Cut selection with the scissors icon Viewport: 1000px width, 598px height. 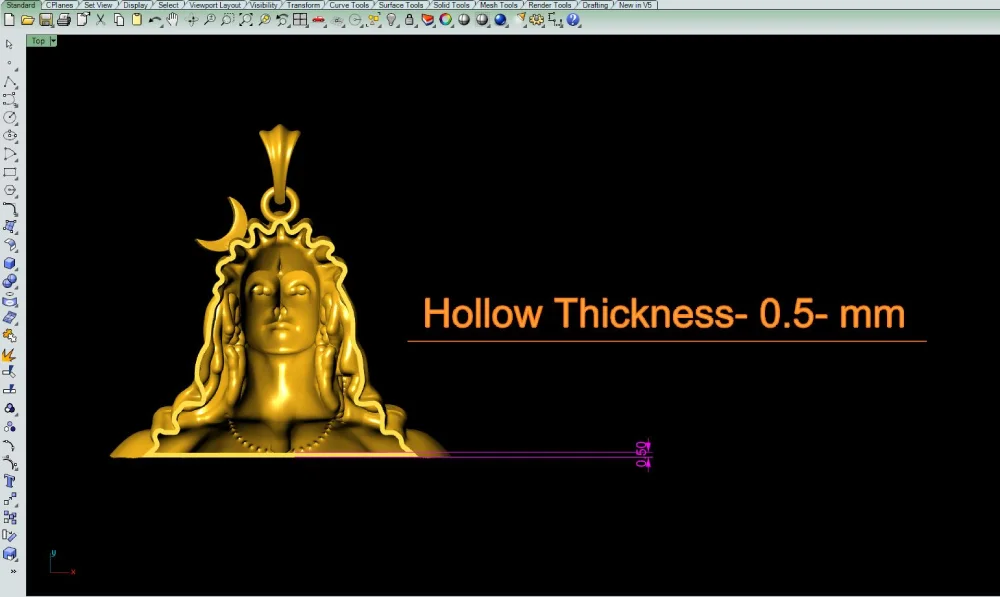tap(100, 20)
